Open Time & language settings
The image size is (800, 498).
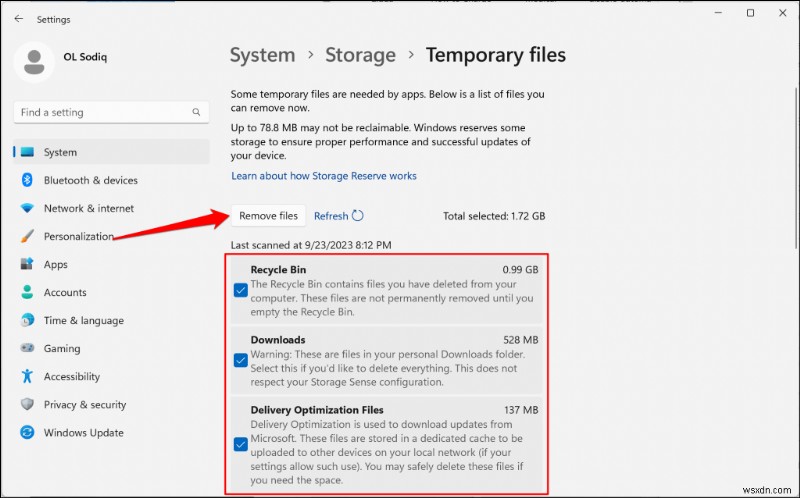[x=111, y=320]
